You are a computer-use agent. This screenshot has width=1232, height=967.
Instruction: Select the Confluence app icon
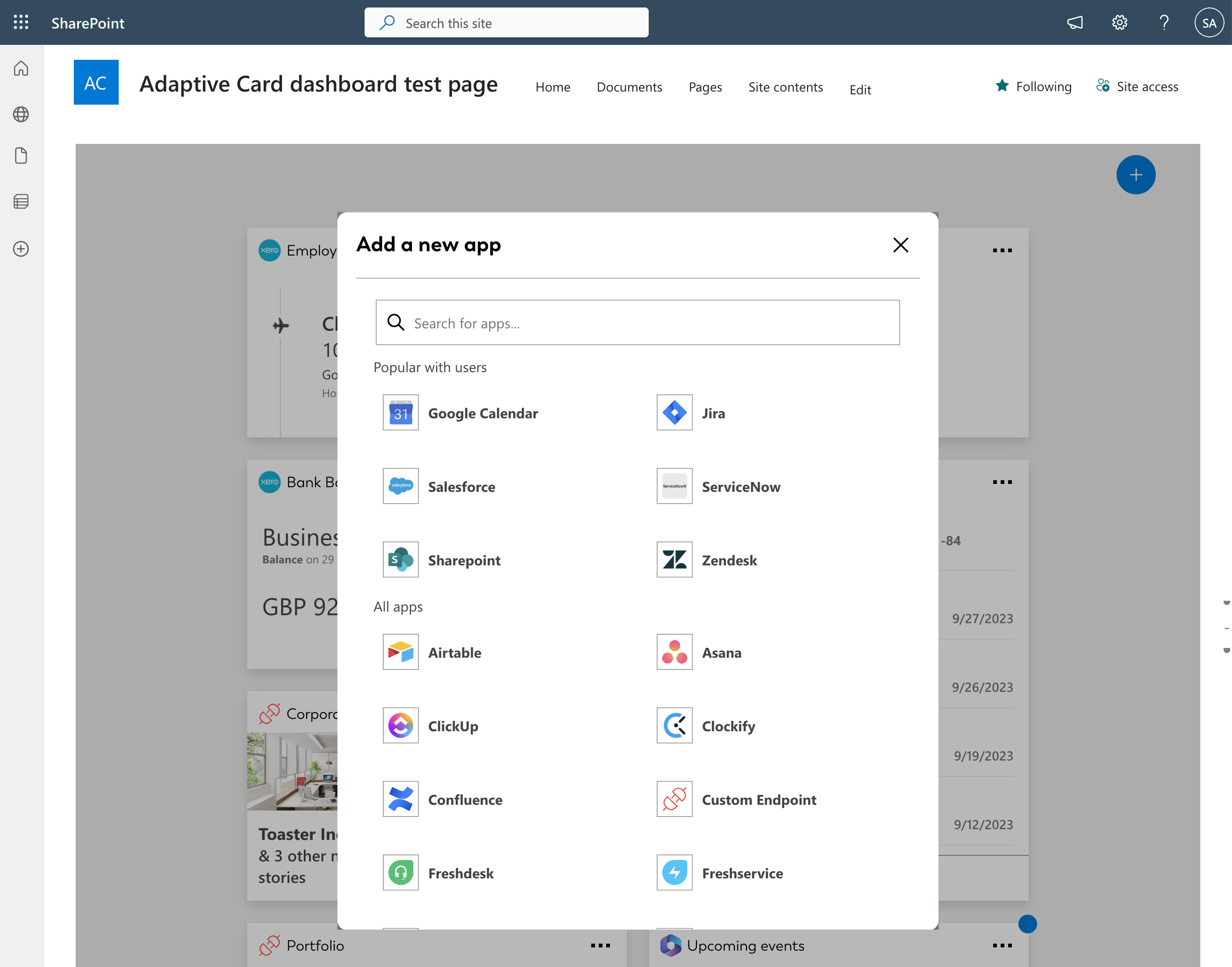[x=401, y=799]
